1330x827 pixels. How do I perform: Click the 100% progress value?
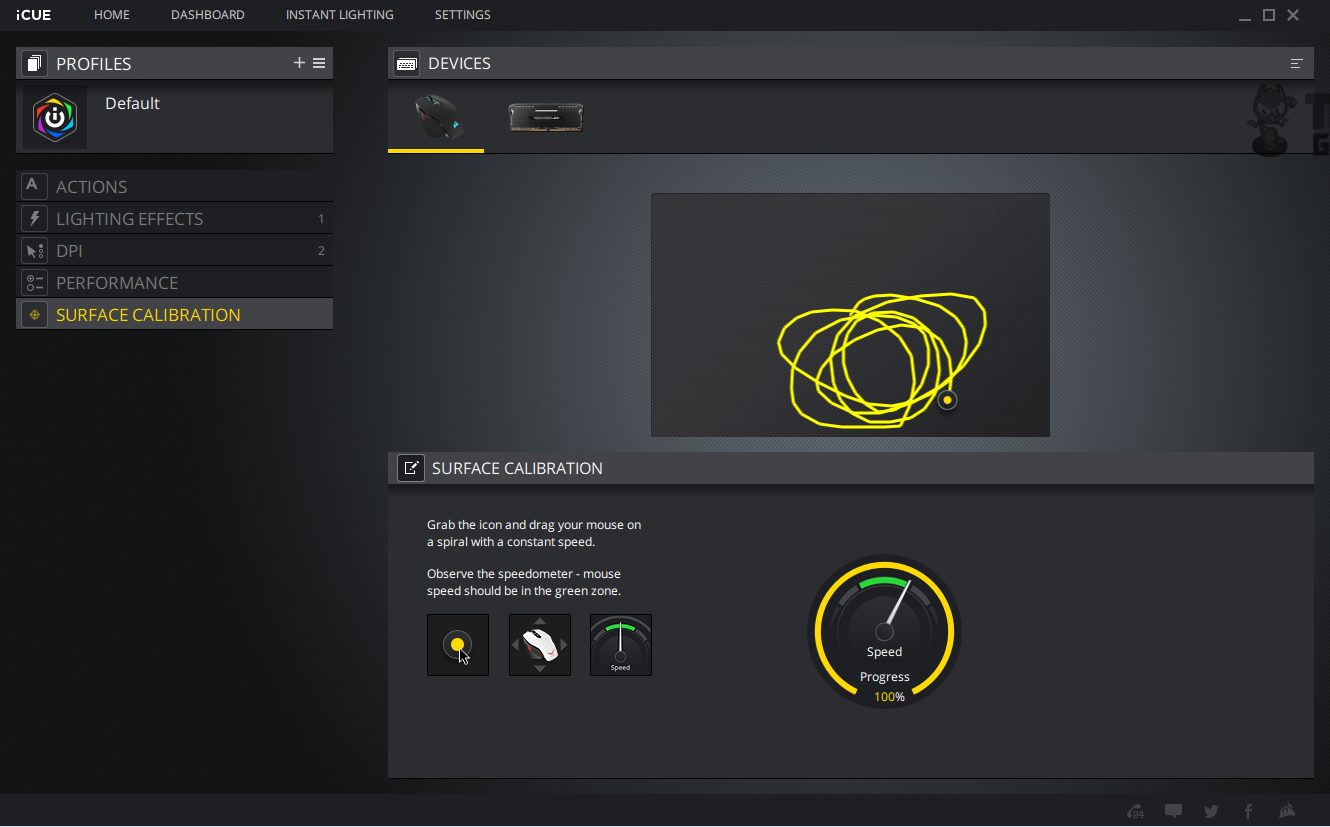tap(889, 697)
